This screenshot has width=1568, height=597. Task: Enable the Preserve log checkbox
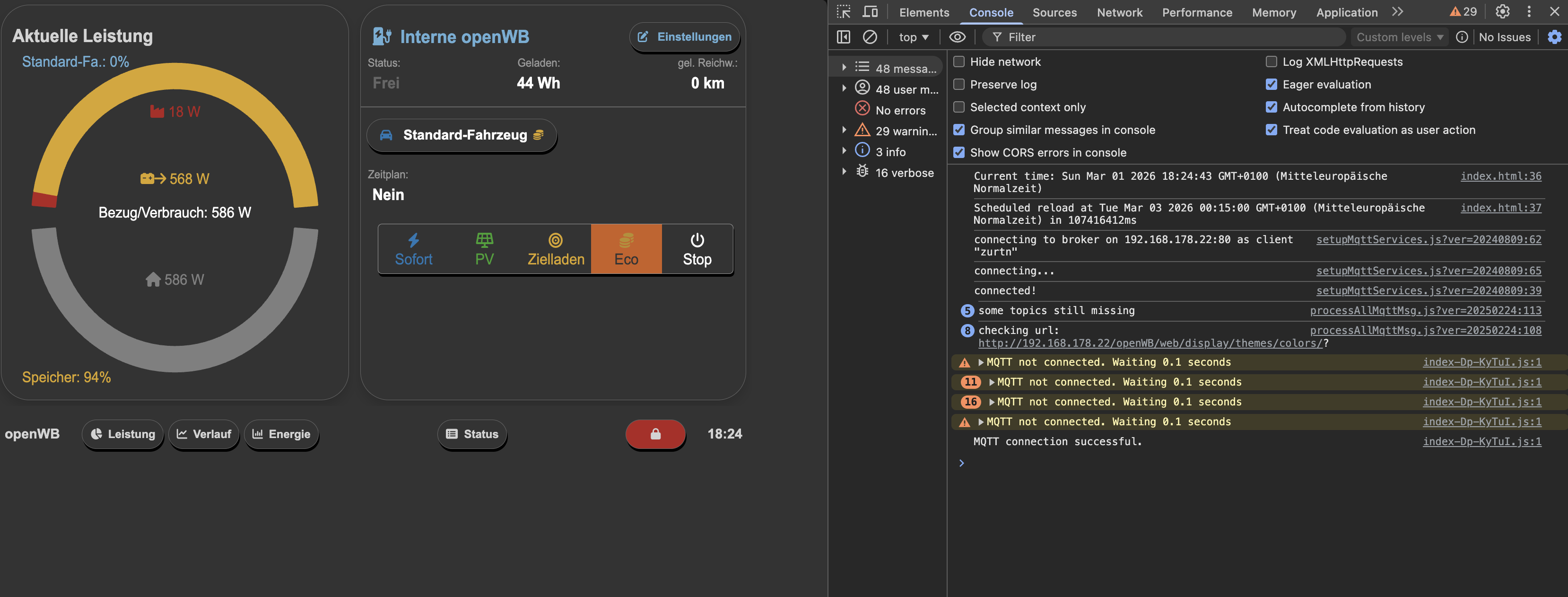coord(958,85)
